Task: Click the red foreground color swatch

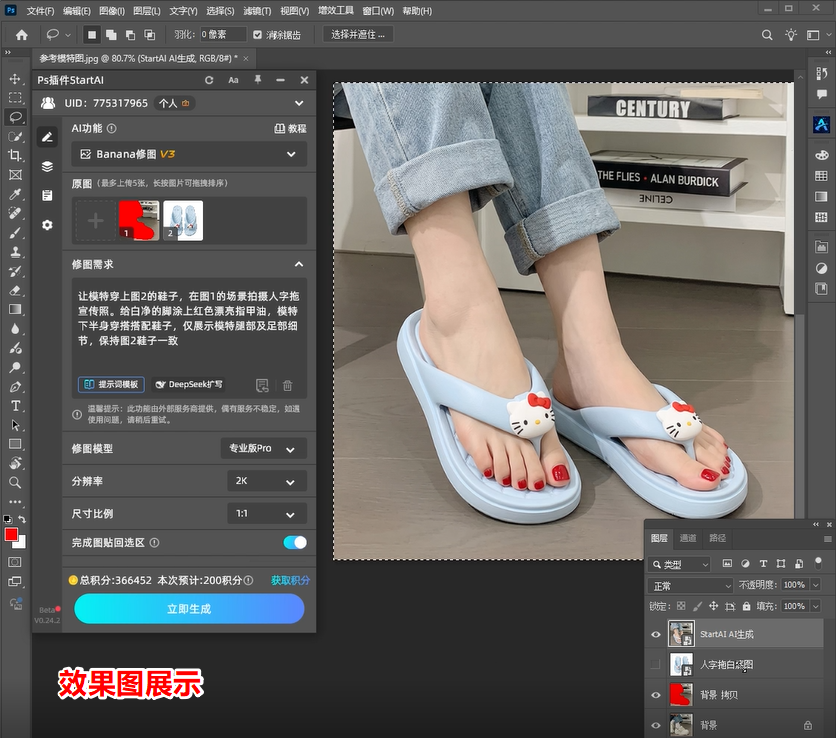Action: (10, 534)
